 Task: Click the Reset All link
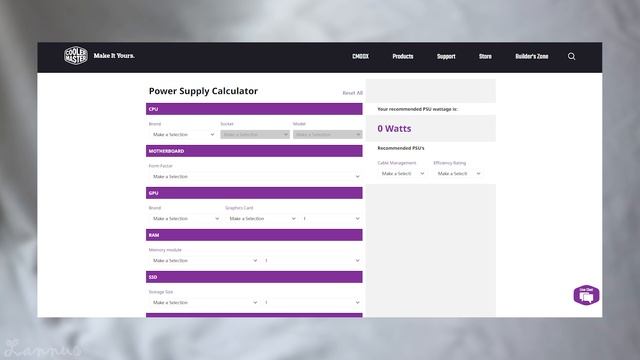pyautogui.click(x=352, y=93)
